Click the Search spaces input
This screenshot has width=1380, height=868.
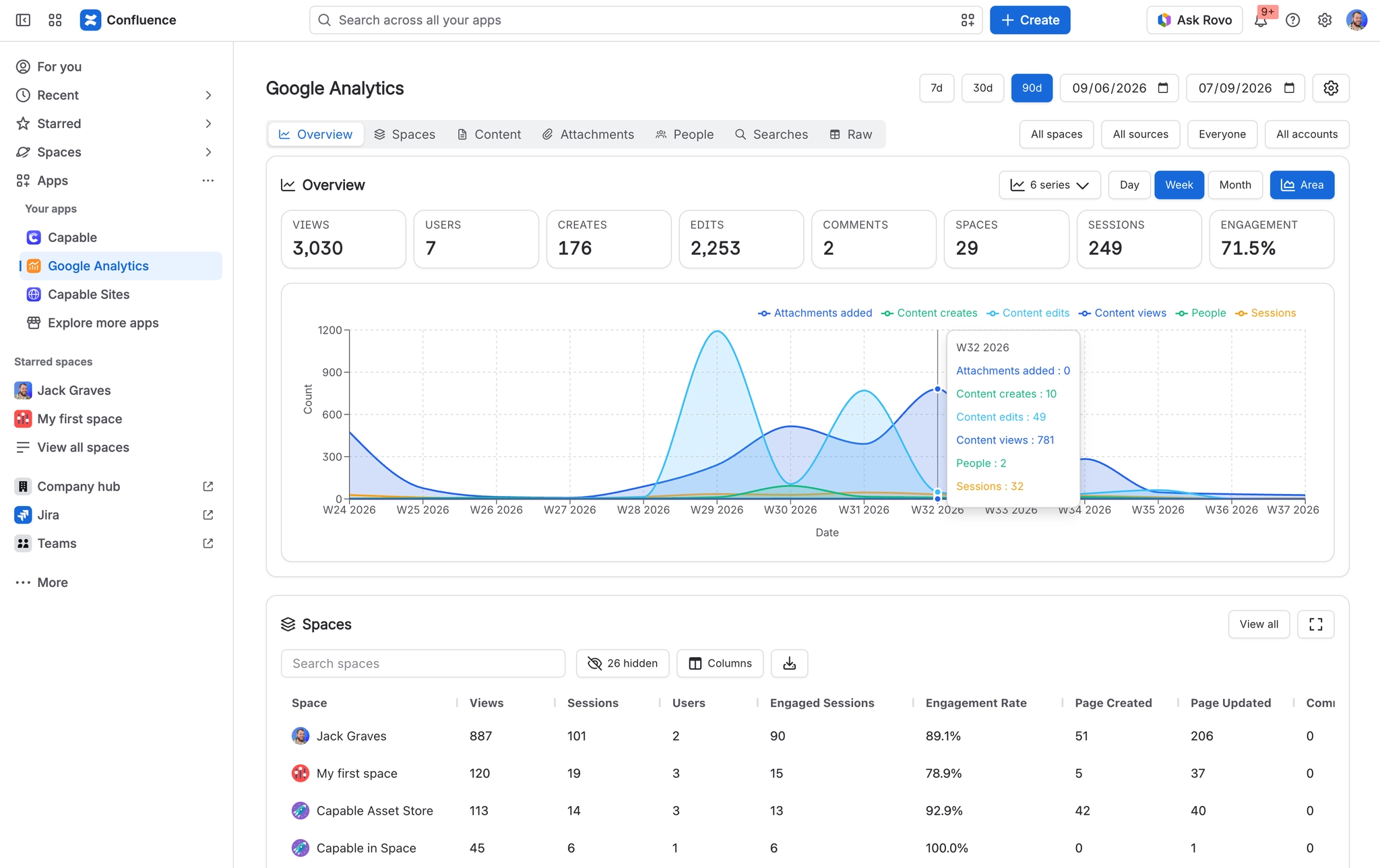tap(423, 664)
